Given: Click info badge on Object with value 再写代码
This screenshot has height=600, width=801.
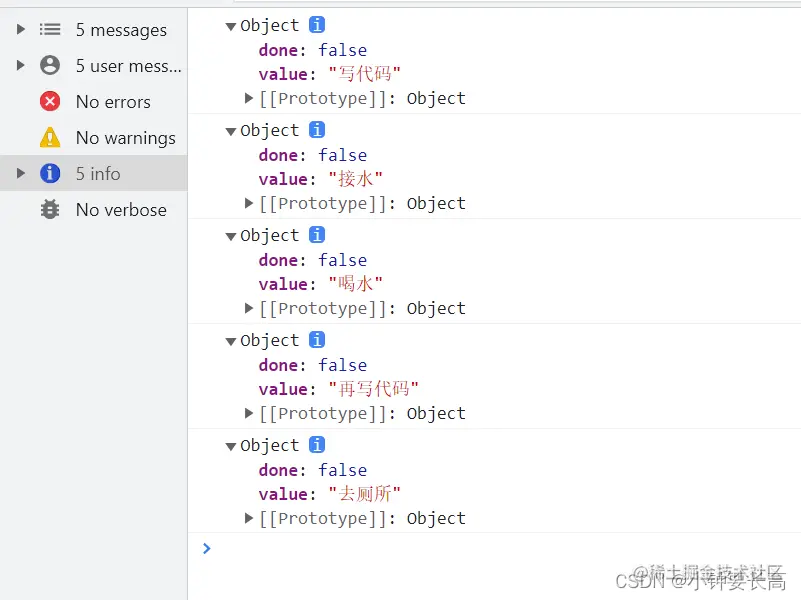Looking at the screenshot, I should [x=317, y=340].
